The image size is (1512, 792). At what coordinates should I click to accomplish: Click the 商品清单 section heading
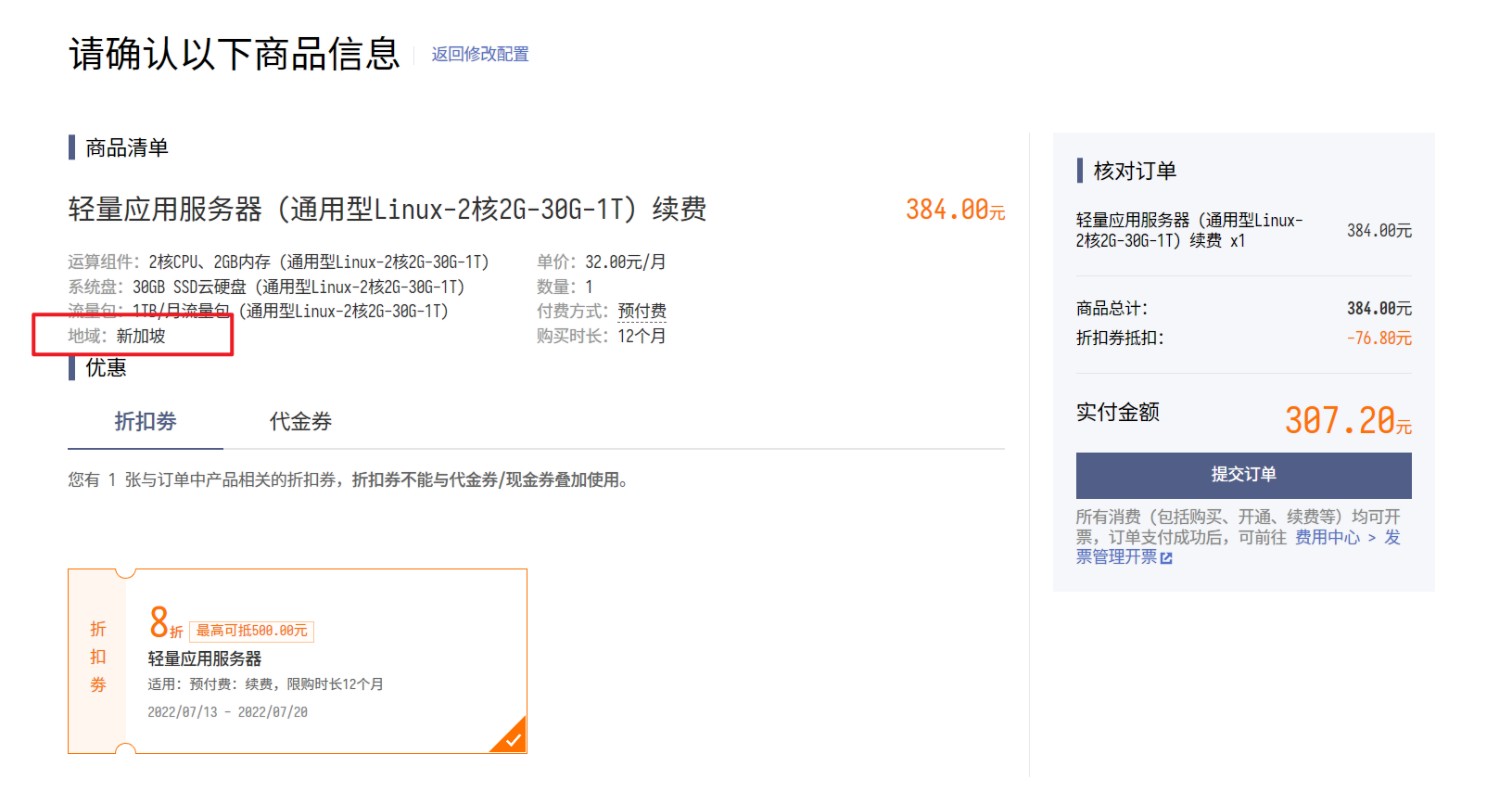tap(127, 147)
